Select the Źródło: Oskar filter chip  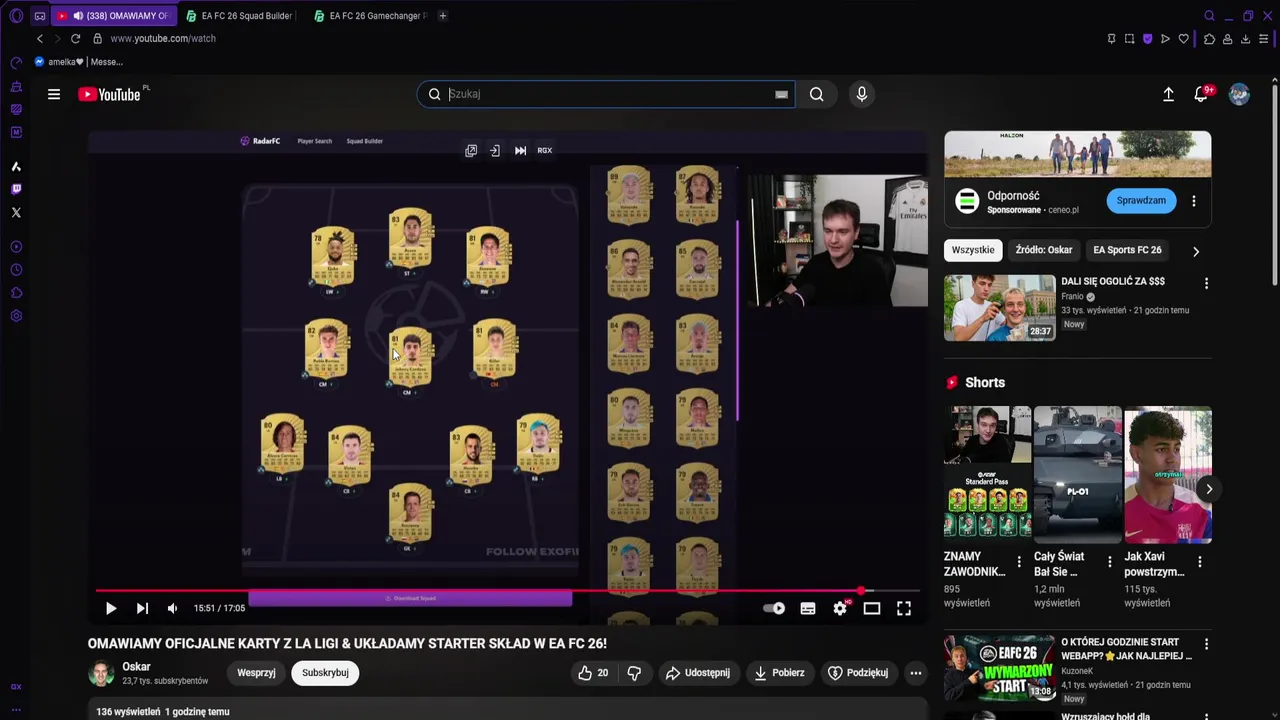(x=1043, y=250)
